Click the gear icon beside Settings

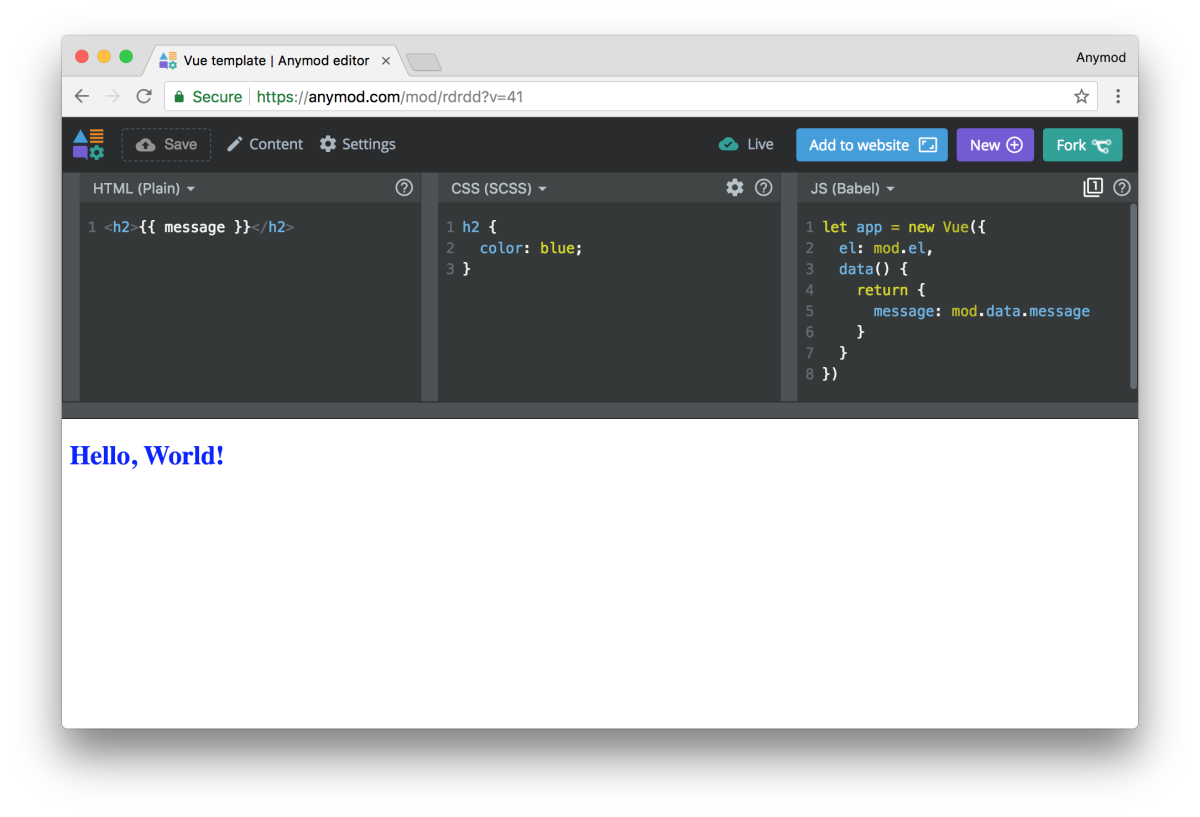coord(328,144)
